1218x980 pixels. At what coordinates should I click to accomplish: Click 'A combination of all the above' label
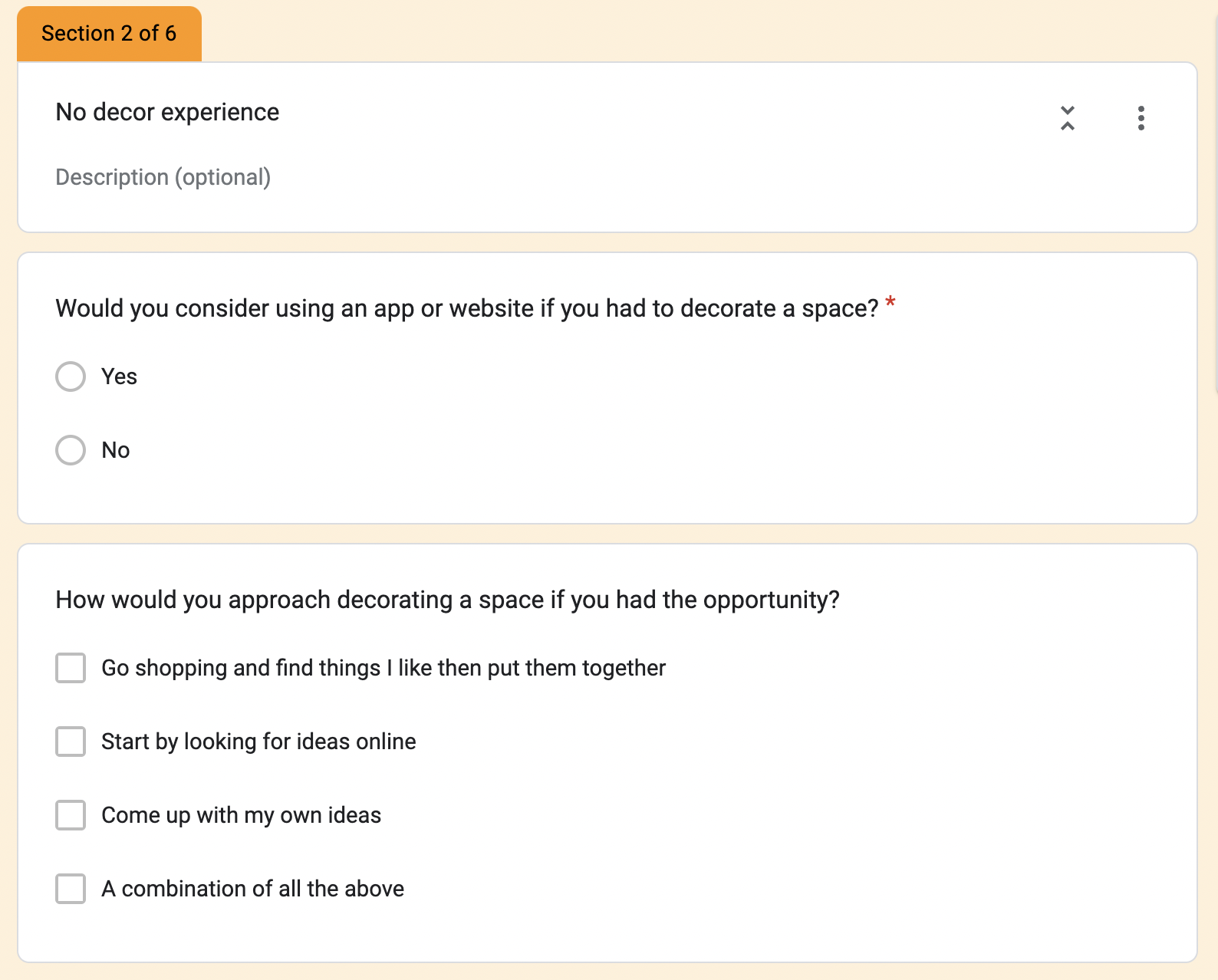252,889
